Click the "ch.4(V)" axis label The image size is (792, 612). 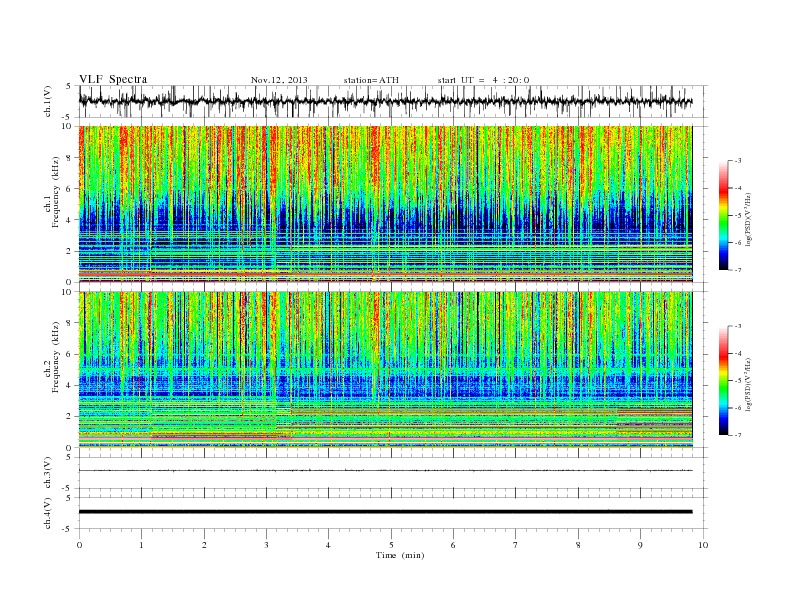coord(48,513)
